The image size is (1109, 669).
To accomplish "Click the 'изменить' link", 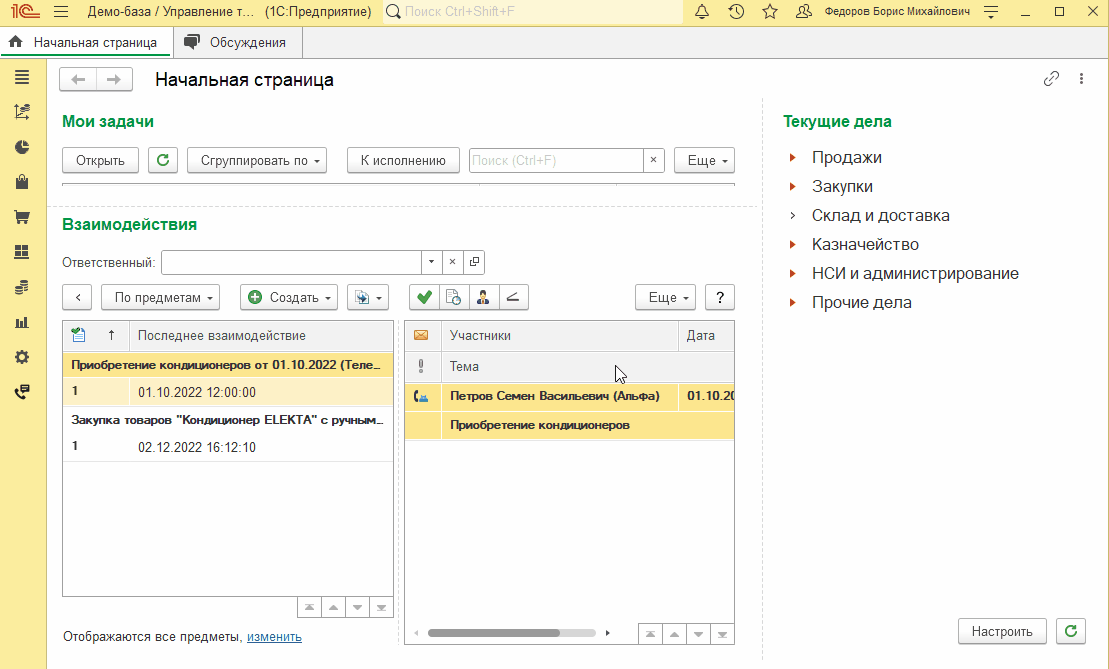I will point(274,637).
